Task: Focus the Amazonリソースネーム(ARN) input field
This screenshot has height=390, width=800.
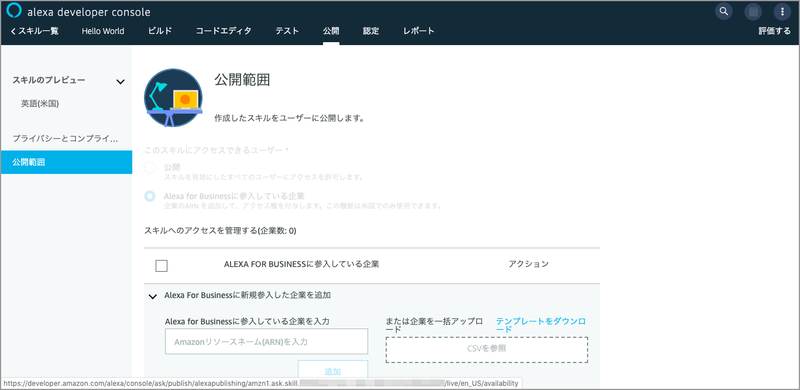Action: (x=266, y=342)
